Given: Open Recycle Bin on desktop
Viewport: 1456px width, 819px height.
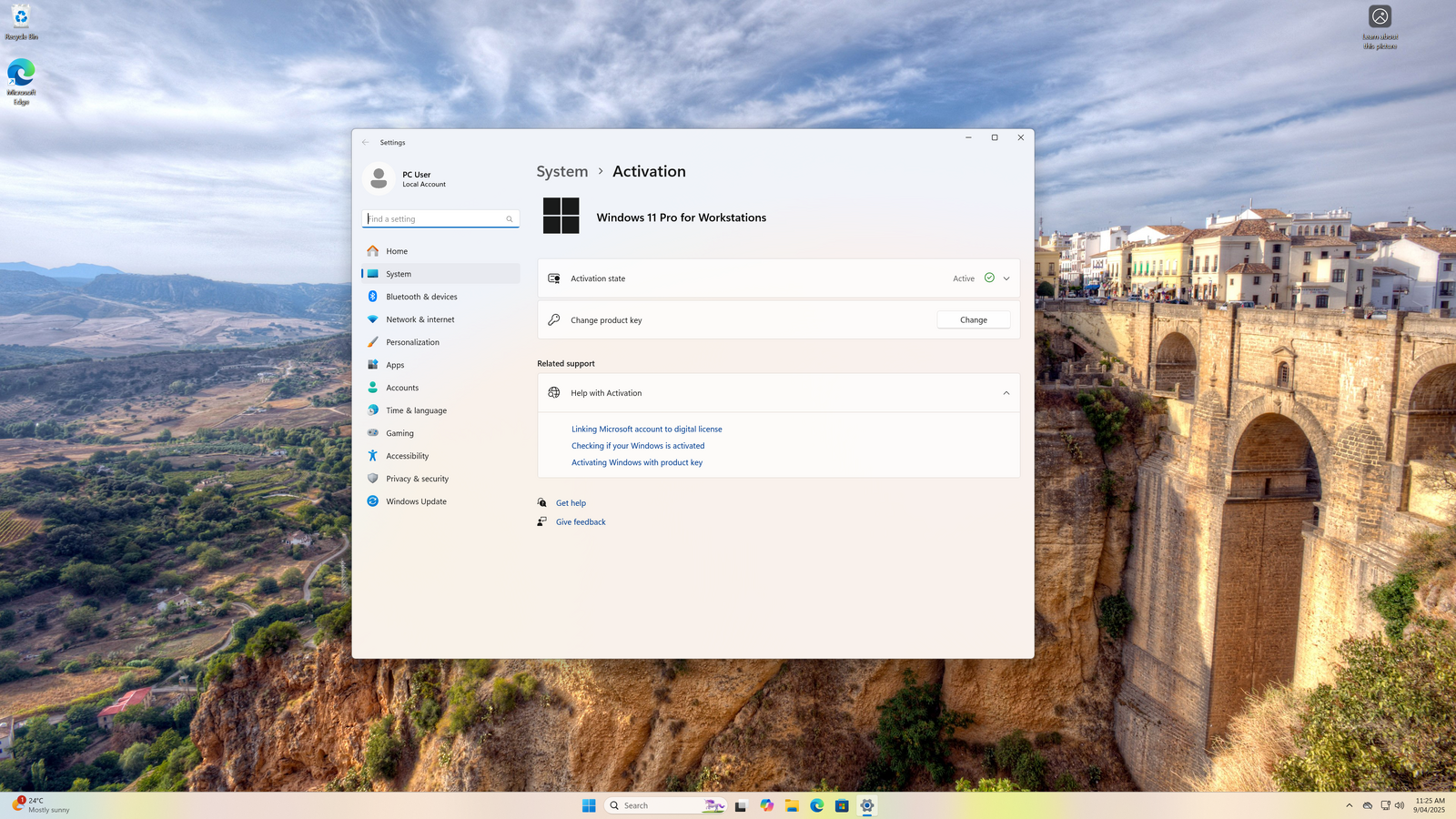Looking at the screenshot, I should [x=21, y=23].
